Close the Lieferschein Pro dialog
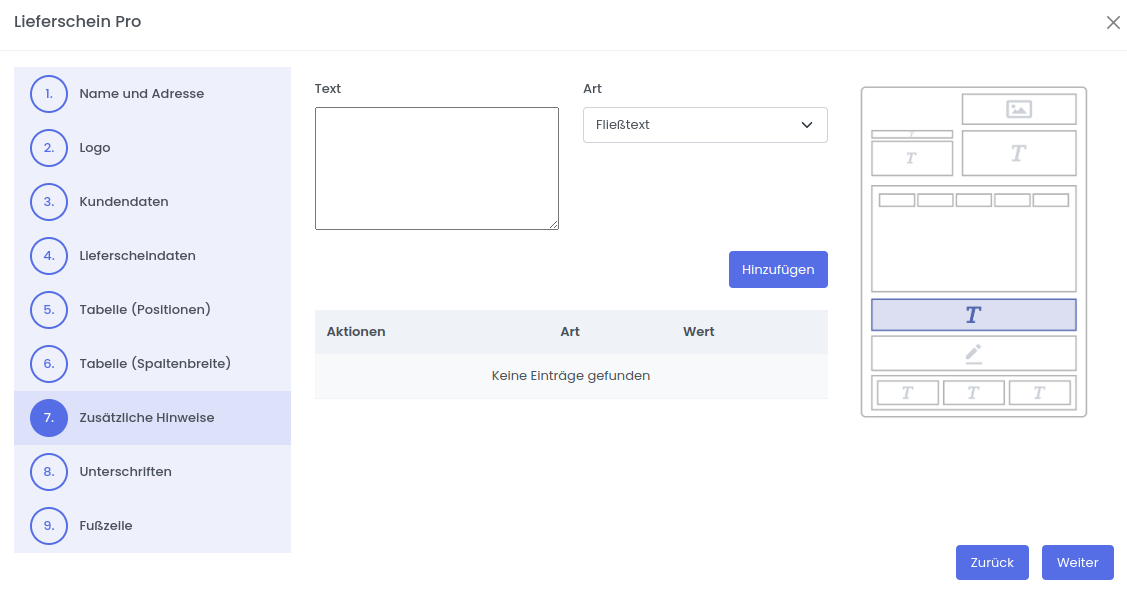 coord(1113,23)
